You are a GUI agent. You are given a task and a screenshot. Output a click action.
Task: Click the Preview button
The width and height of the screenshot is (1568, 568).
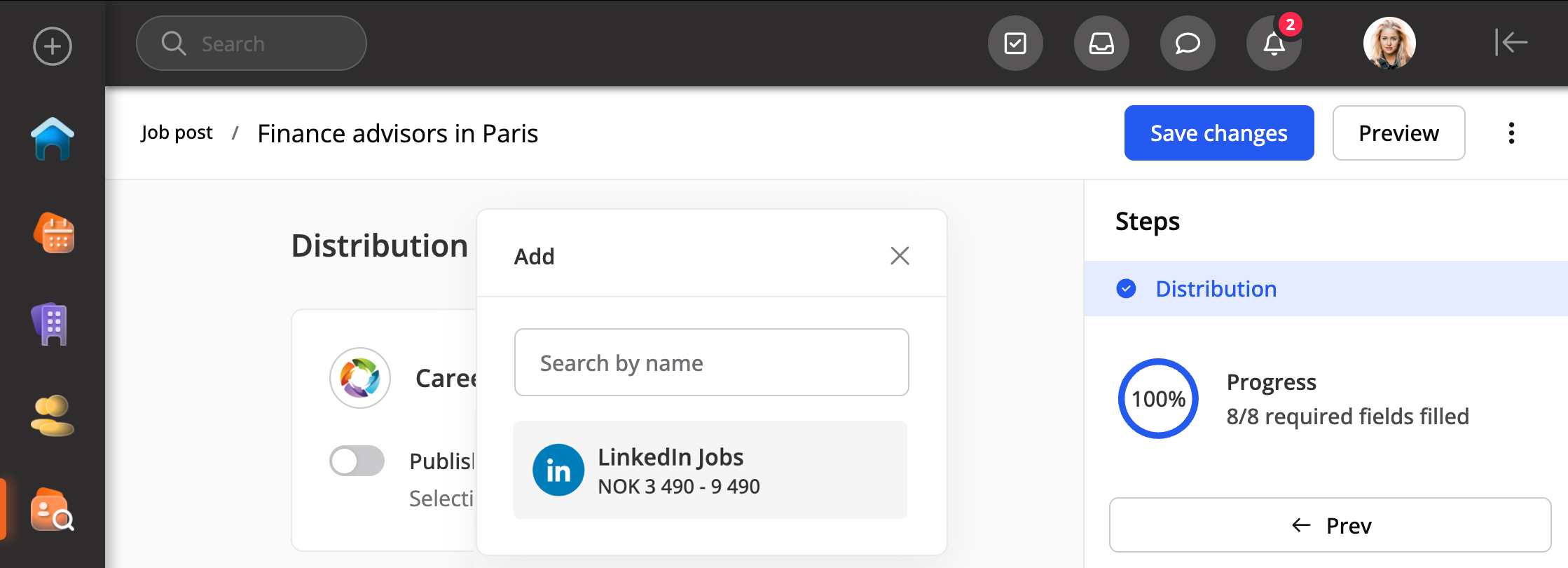(x=1398, y=133)
